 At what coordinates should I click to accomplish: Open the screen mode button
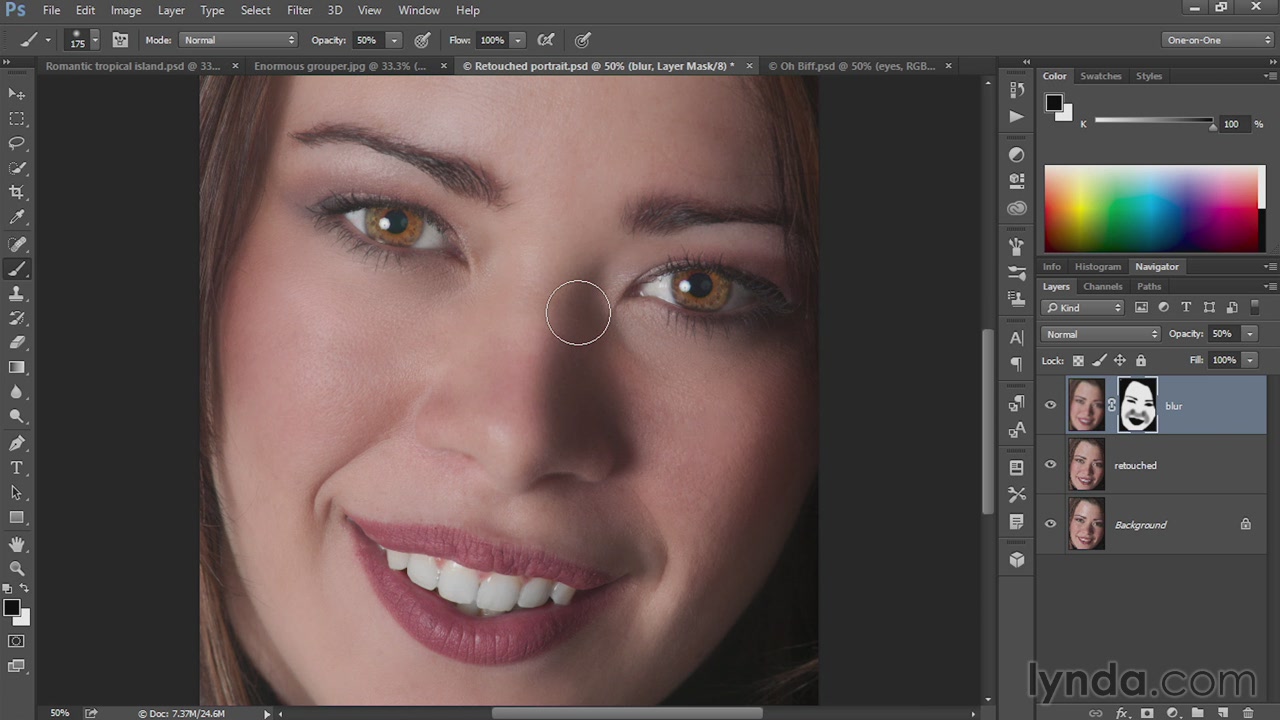17,666
